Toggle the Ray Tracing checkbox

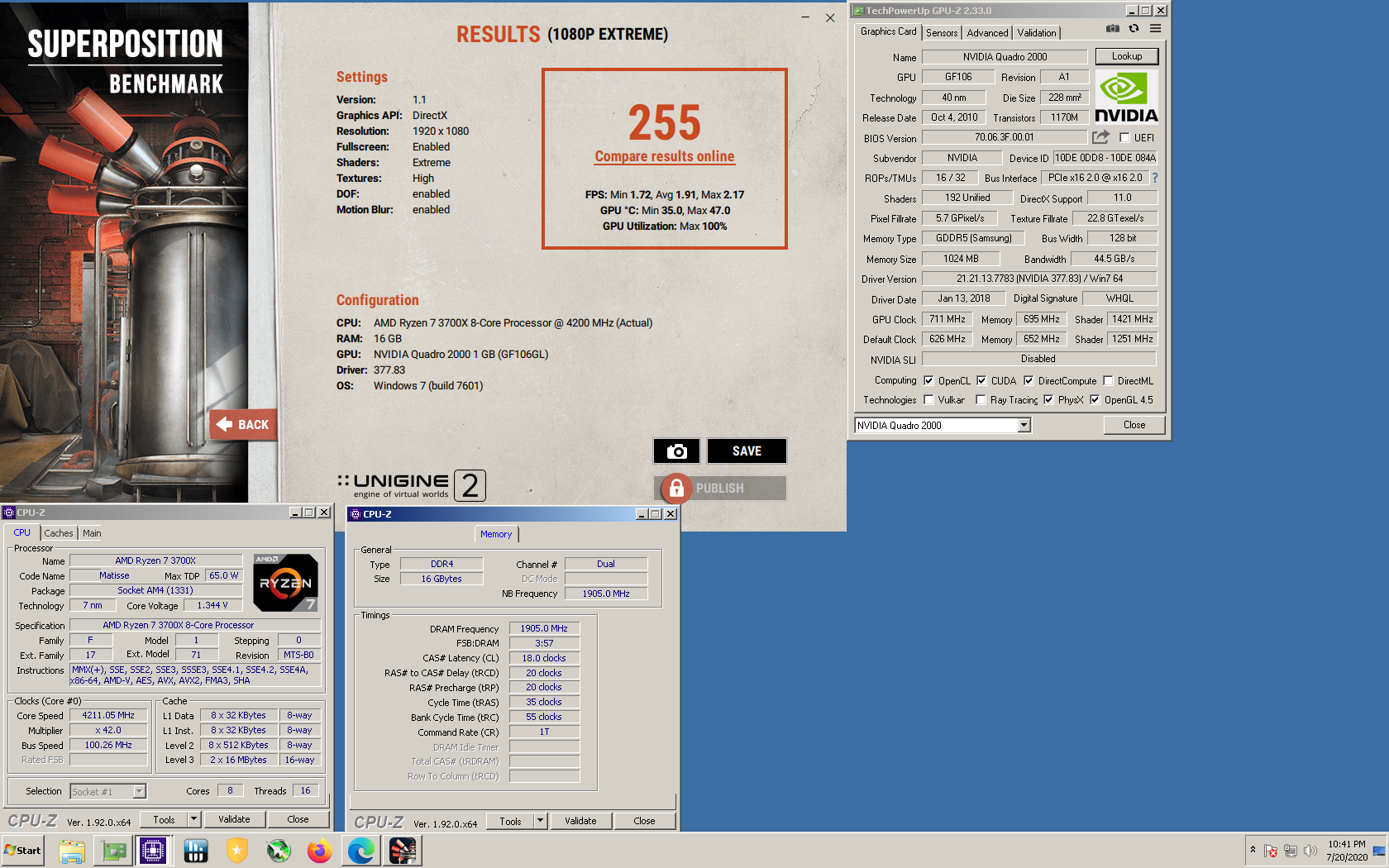(981, 400)
